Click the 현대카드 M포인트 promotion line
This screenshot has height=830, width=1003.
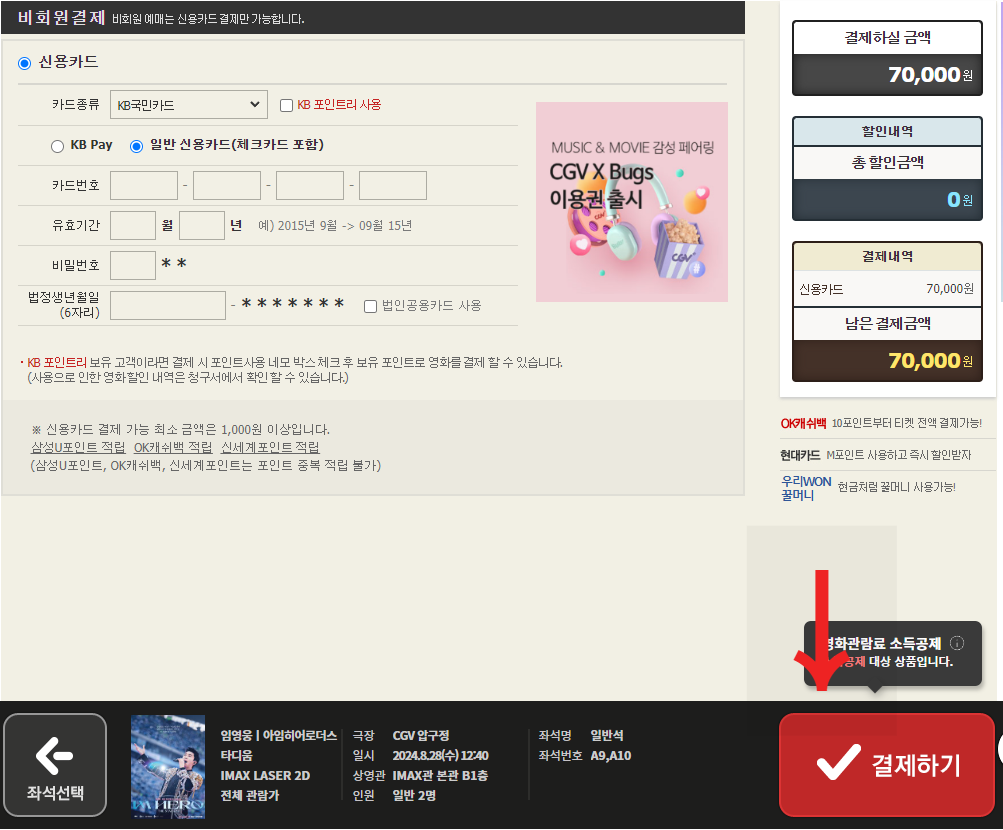[875, 455]
